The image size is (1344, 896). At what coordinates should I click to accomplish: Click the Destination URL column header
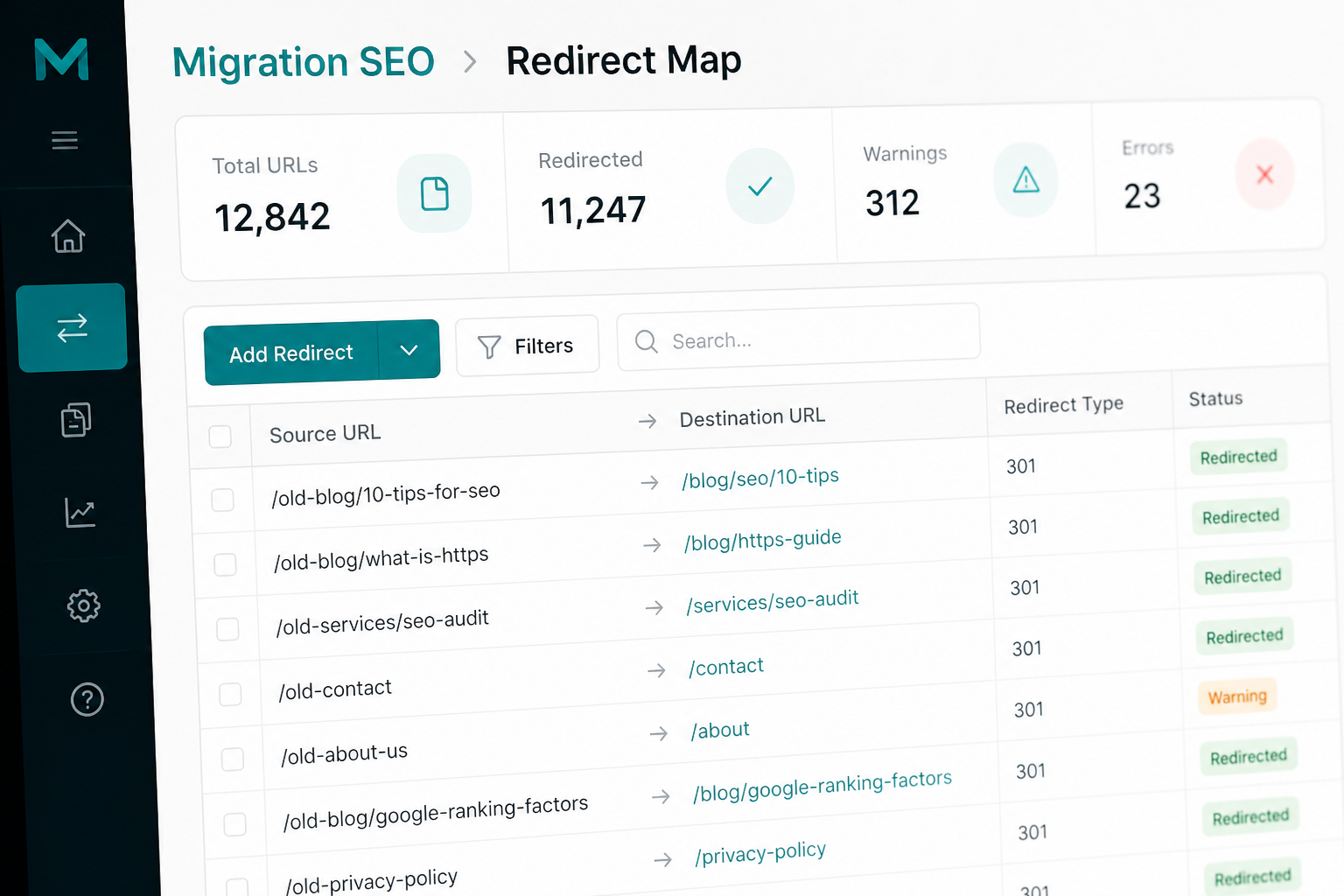click(x=752, y=416)
